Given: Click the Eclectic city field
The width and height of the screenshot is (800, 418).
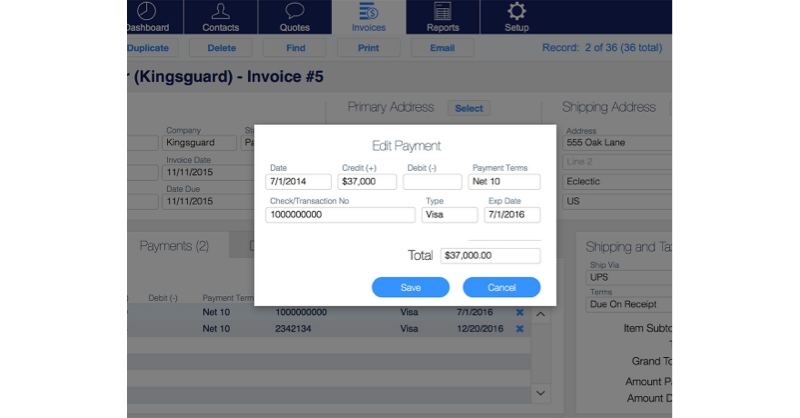Looking at the screenshot, I should click(x=617, y=182).
